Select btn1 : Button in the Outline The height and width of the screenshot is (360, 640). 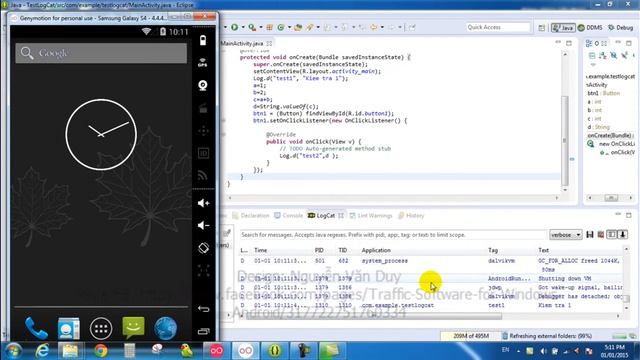604,93
